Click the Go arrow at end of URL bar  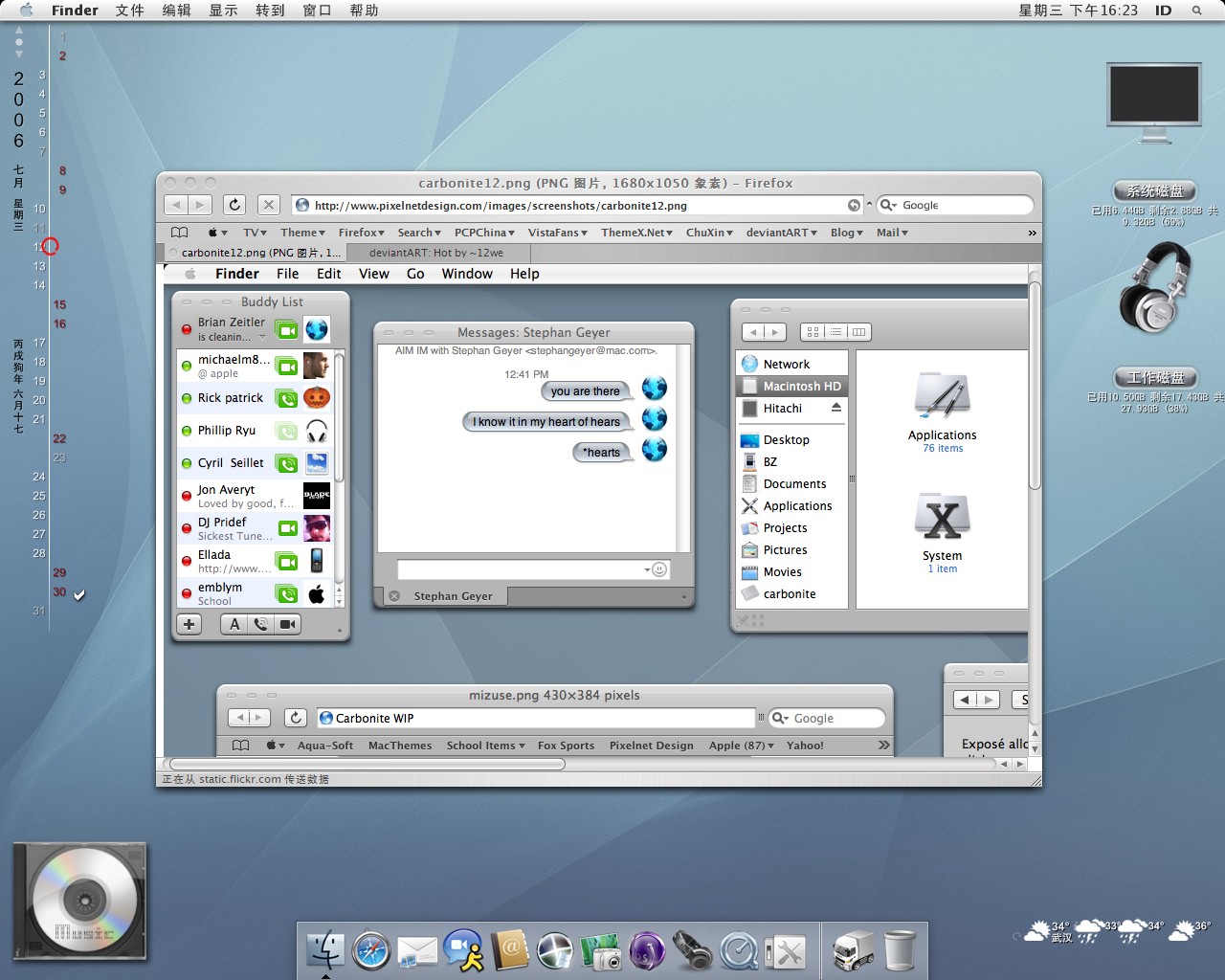854,205
